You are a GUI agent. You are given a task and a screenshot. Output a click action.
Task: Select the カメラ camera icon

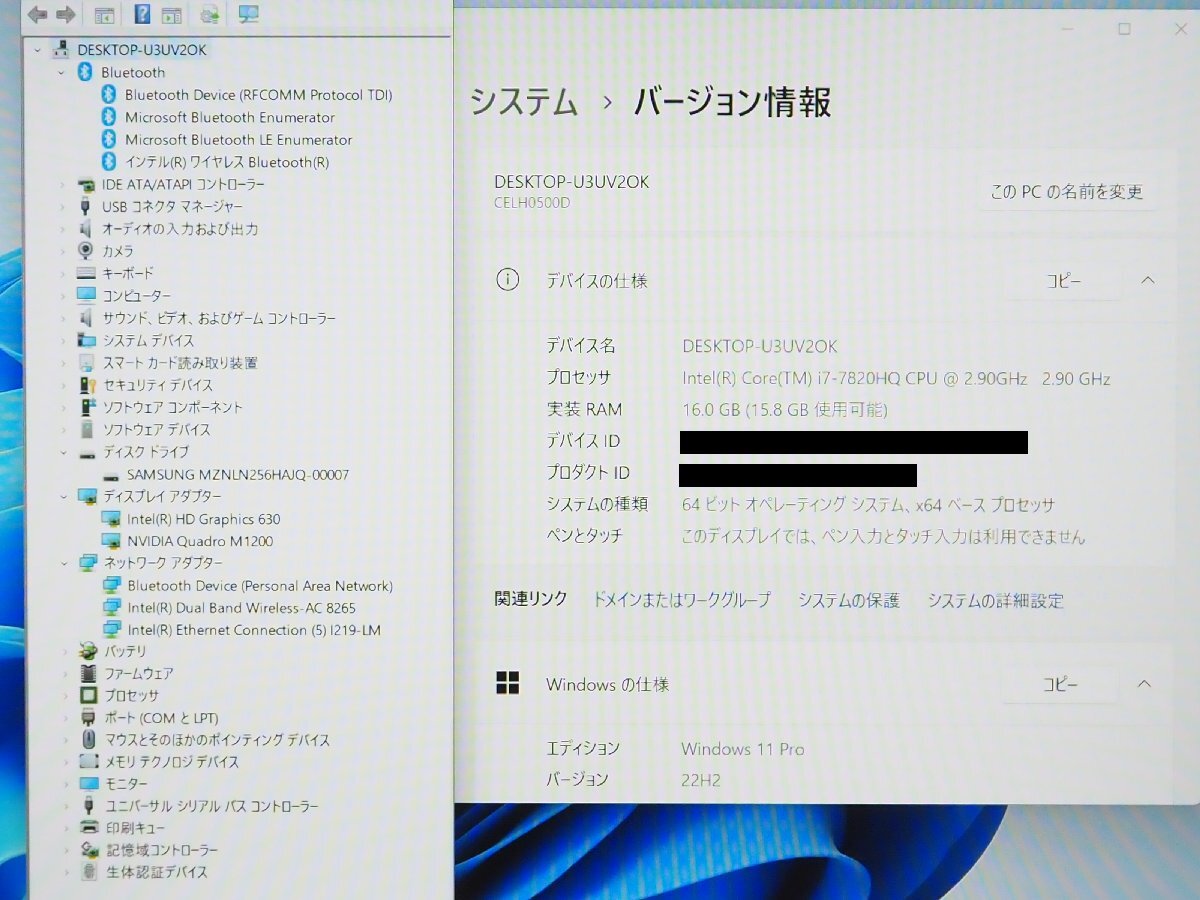tap(86, 251)
